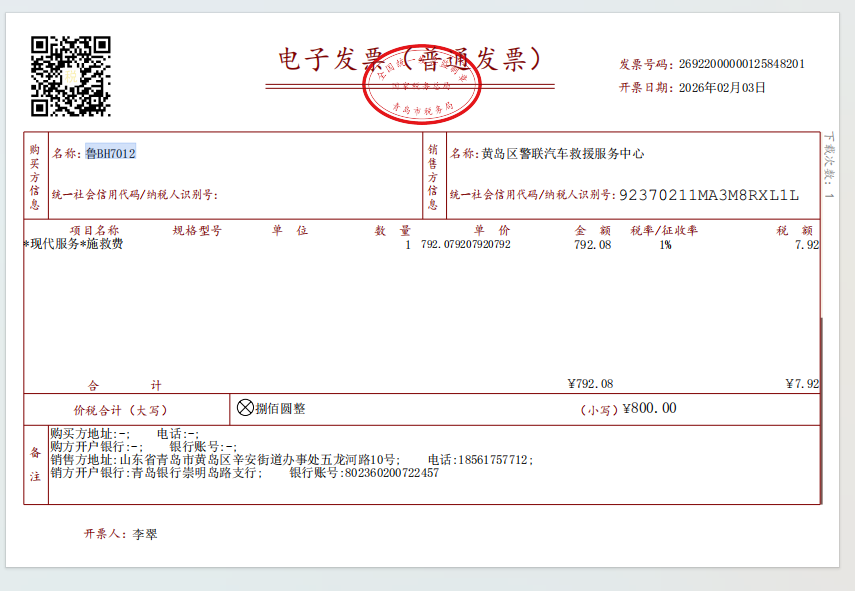
Task: Click the vertical 下载次数 text at right edge
Action: [829, 166]
